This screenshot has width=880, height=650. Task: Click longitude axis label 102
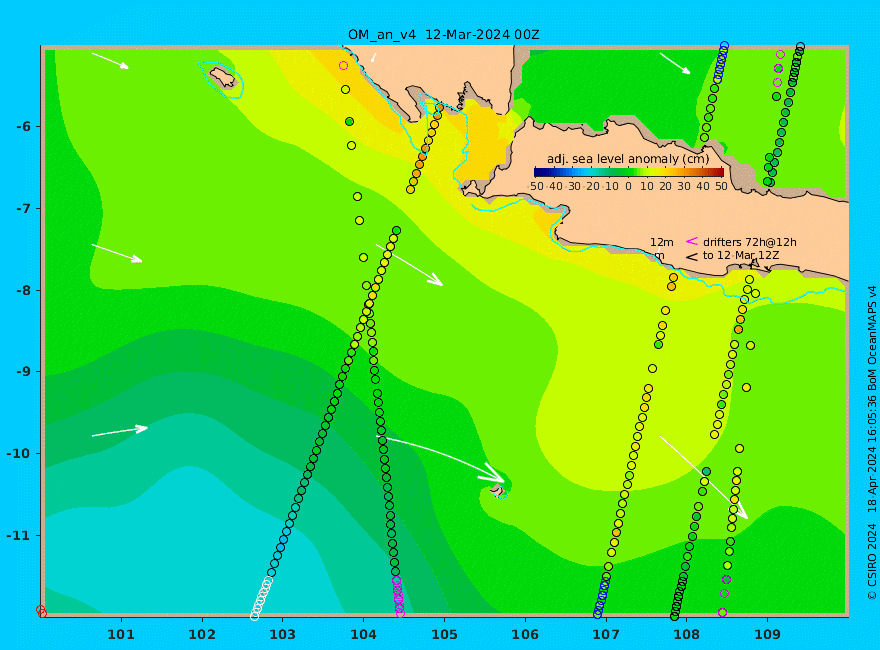202,635
